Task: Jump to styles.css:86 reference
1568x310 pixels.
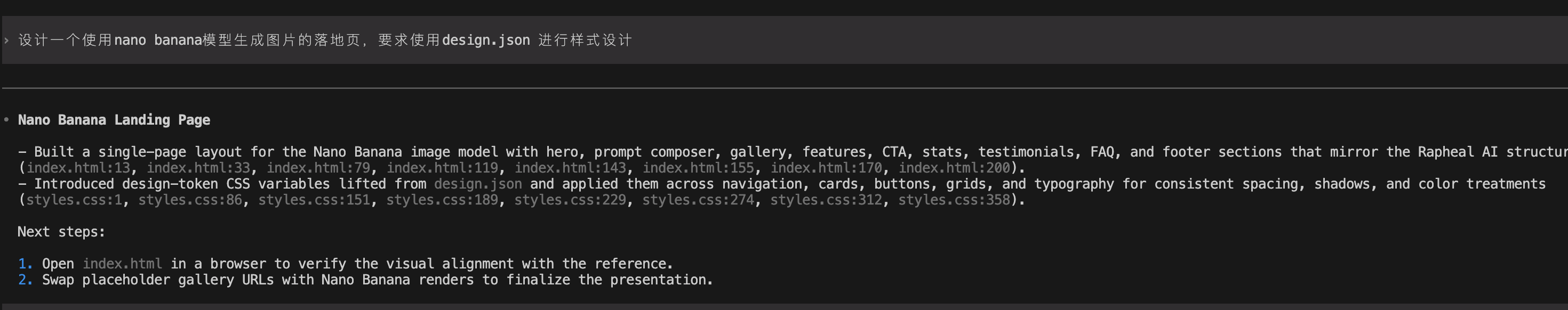Action: pyautogui.click(x=190, y=200)
